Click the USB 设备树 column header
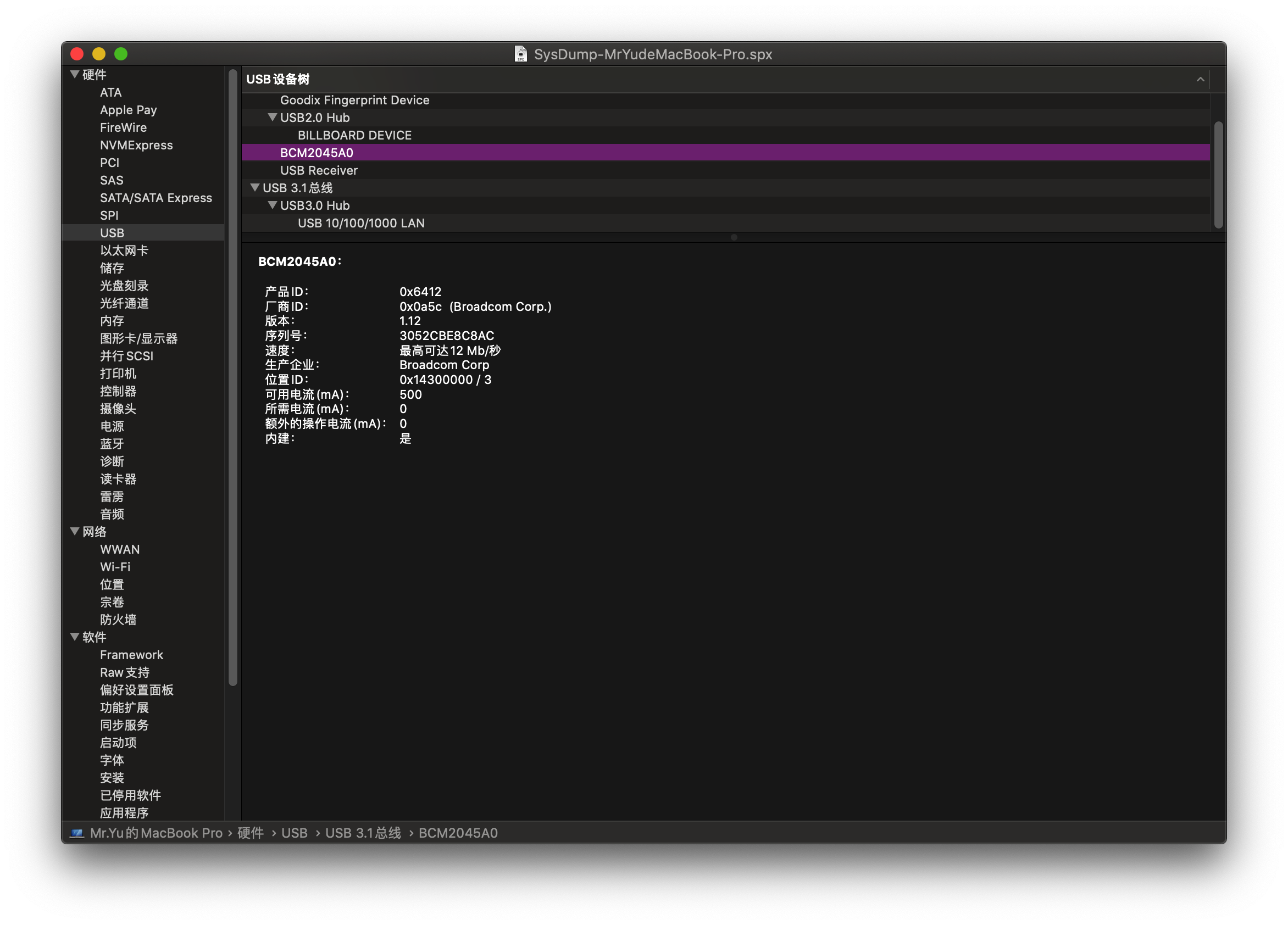Image resolution: width=1288 pixels, height=925 pixels. (x=277, y=80)
